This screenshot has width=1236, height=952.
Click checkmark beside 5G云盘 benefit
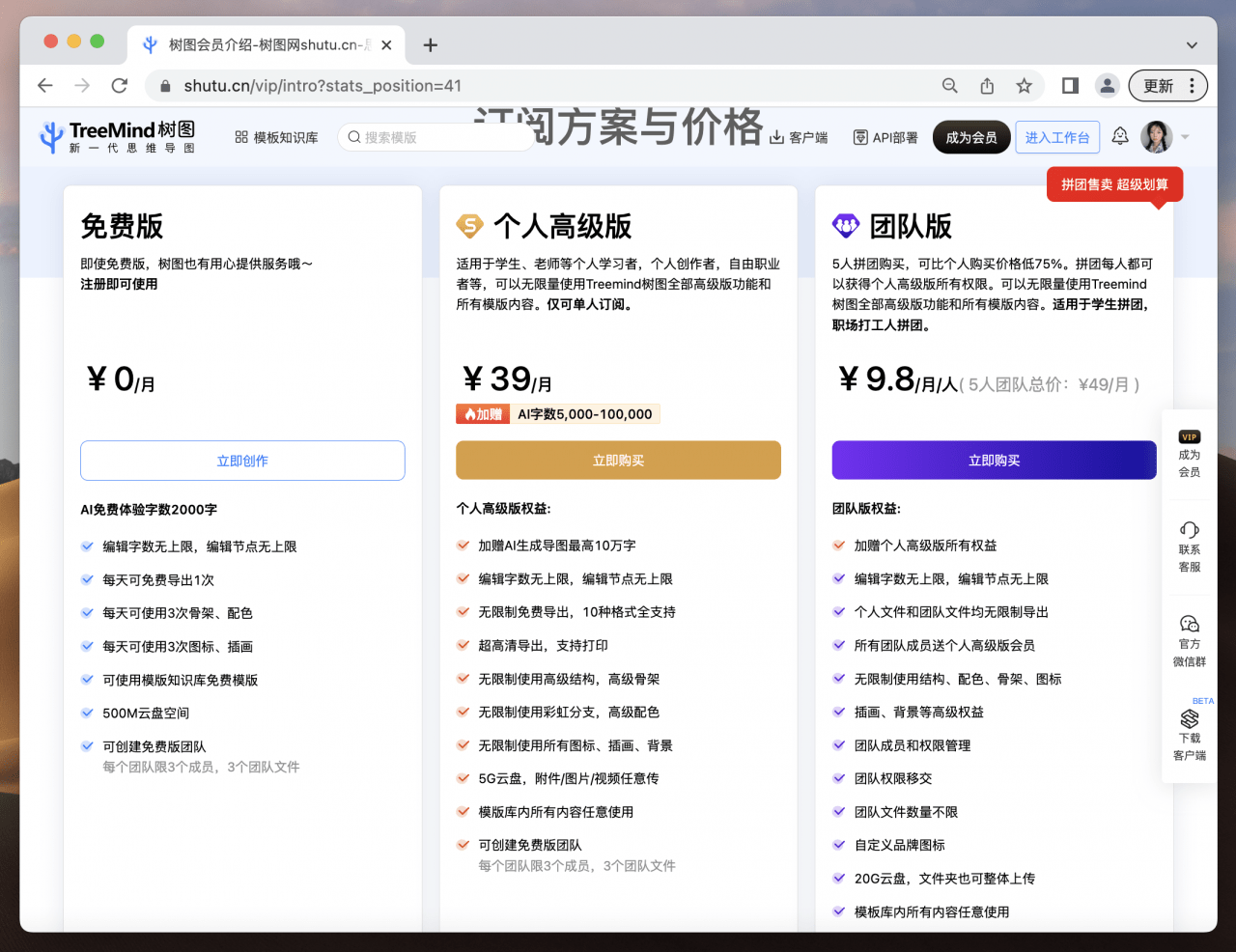(x=463, y=779)
